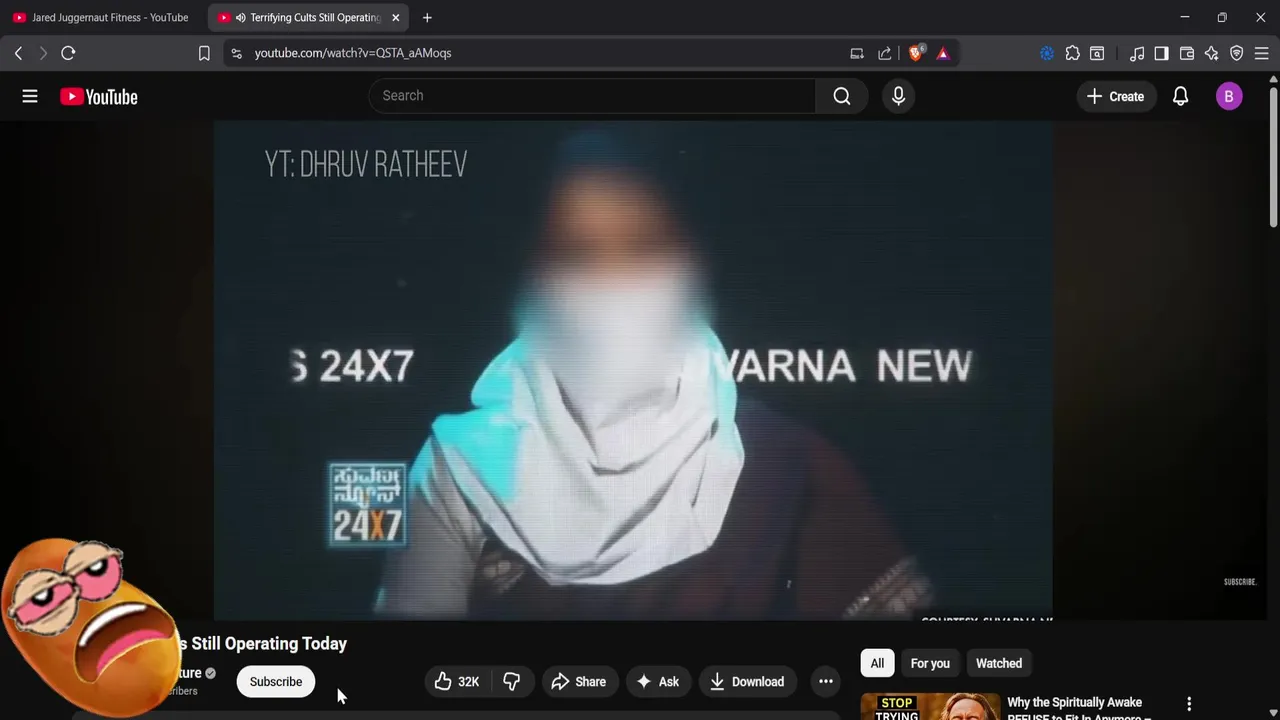Image resolution: width=1280 pixels, height=720 pixels.
Task: Click the video's SUBSCRIBE watermark
Action: click(x=1239, y=582)
